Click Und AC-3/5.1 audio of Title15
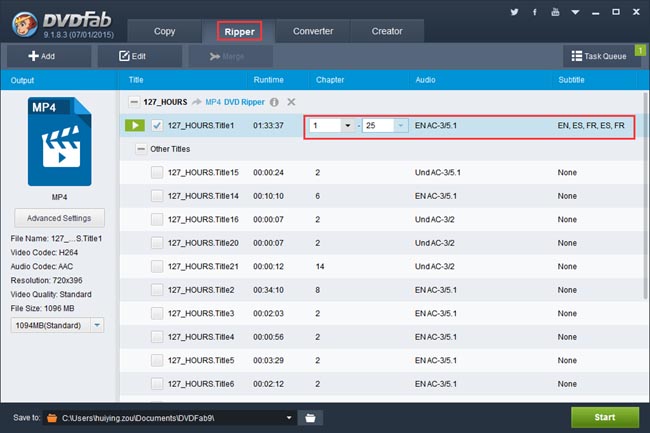Screen dimensions: 650x433 [x=438, y=172]
